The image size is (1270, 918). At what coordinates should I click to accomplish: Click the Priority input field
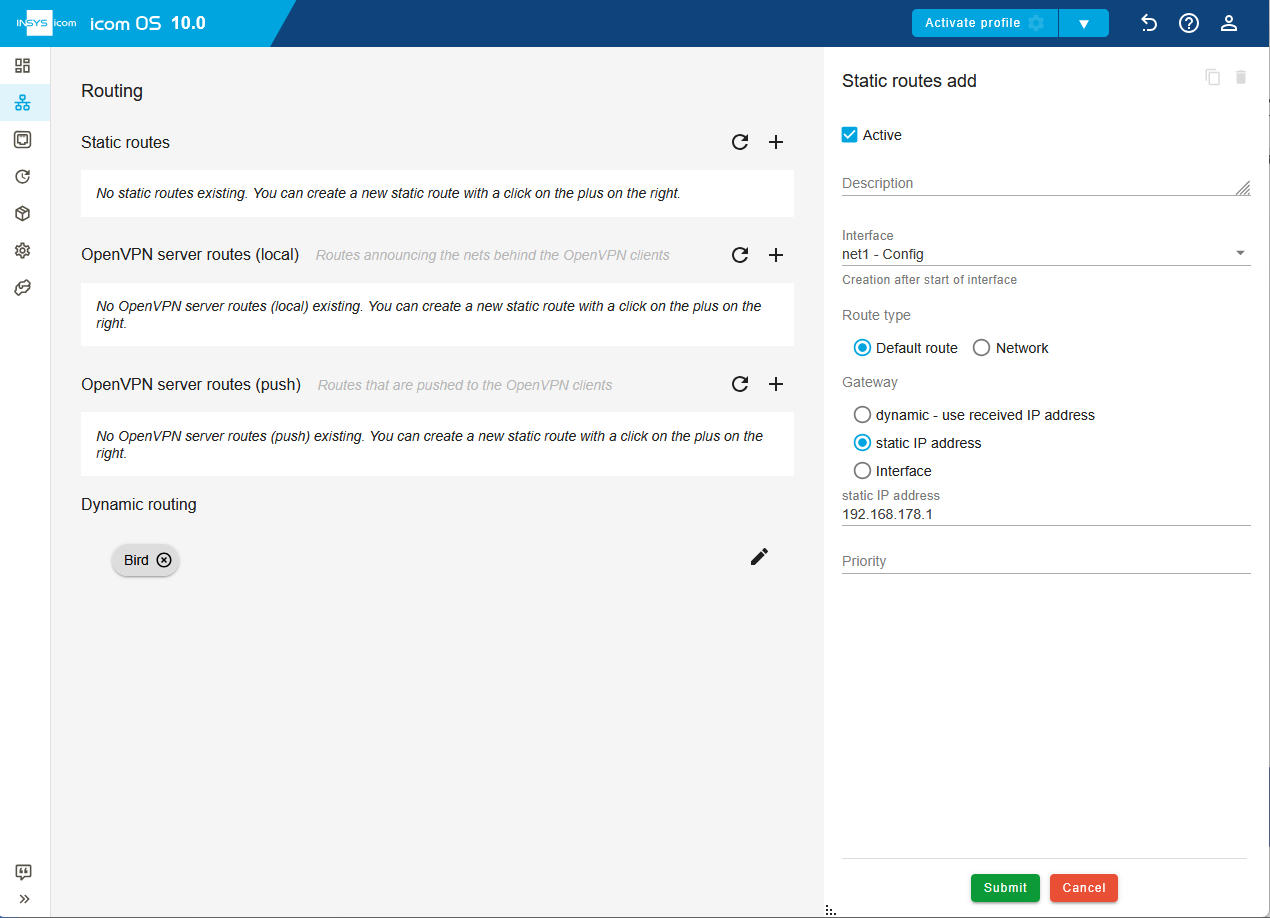coord(1046,561)
